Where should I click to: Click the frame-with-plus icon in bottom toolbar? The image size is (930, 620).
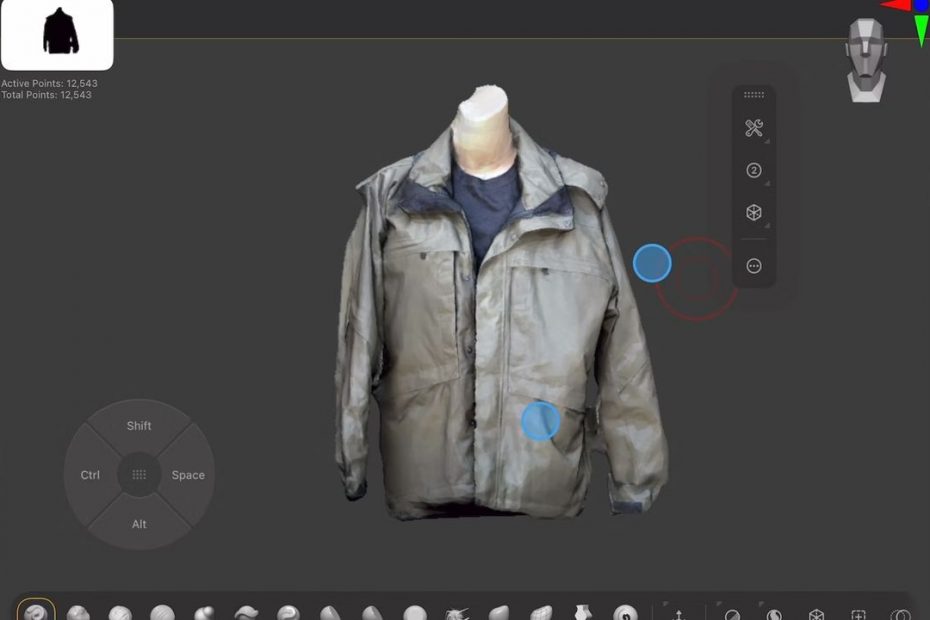coord(858,615)
